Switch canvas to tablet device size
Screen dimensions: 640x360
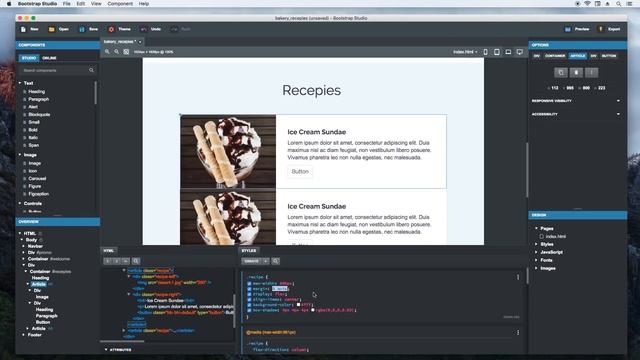point(497,52)
